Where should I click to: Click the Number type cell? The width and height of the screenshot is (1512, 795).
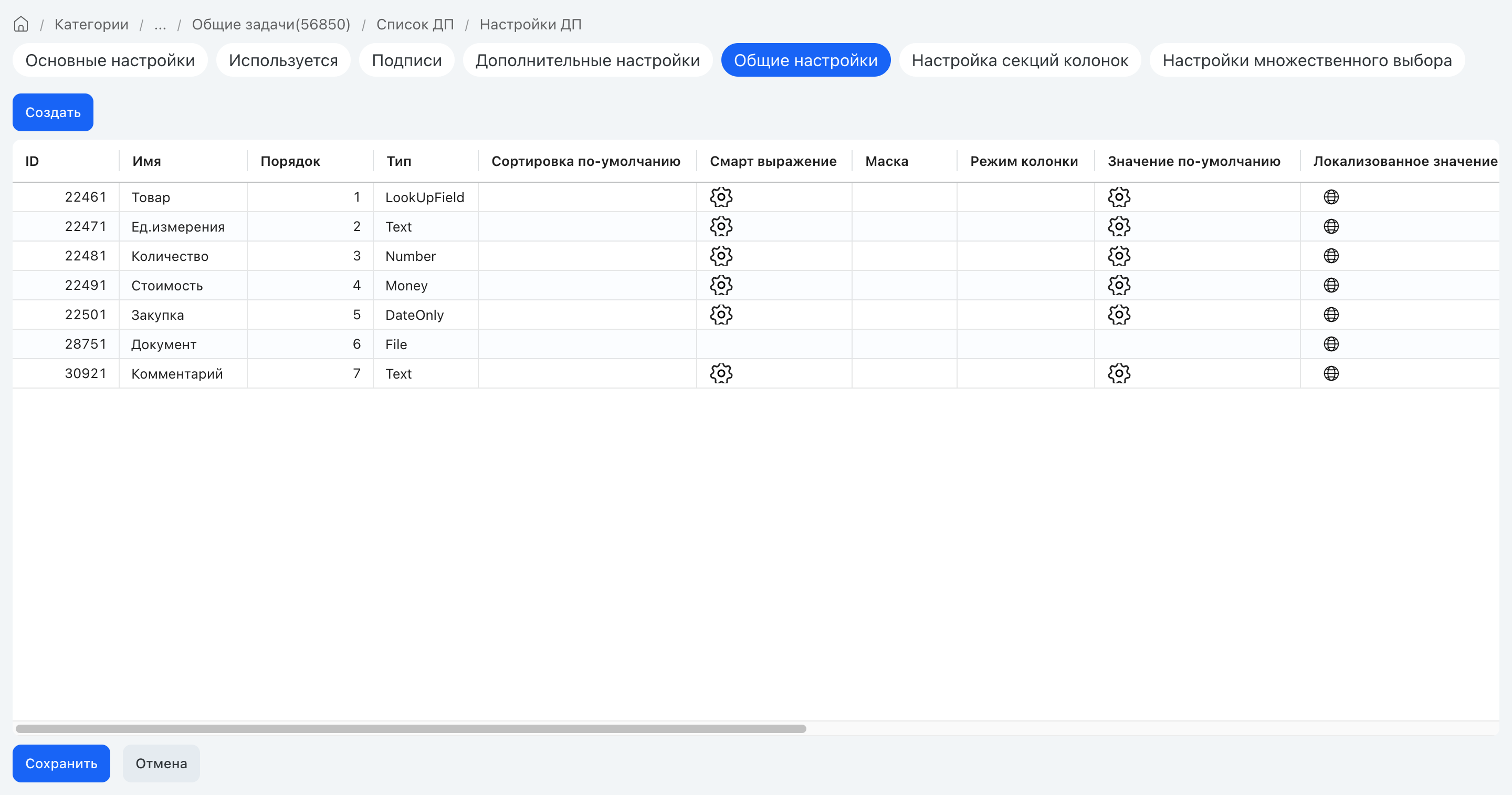coord(426,255)
